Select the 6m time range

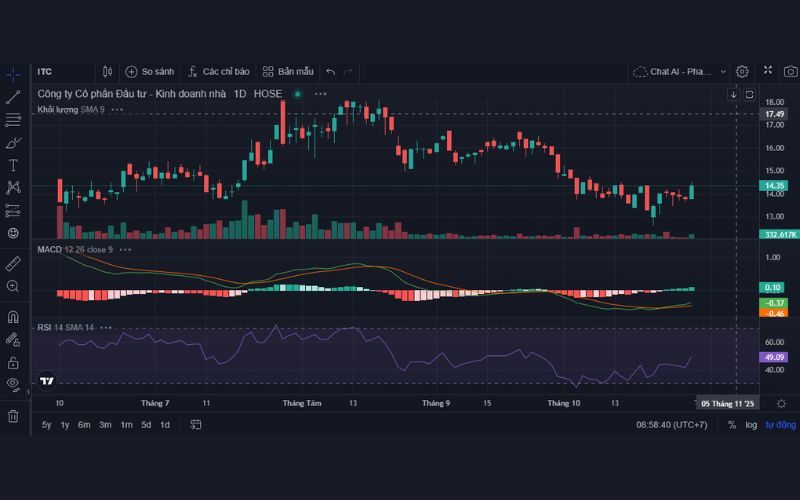(x=84, y=425)
